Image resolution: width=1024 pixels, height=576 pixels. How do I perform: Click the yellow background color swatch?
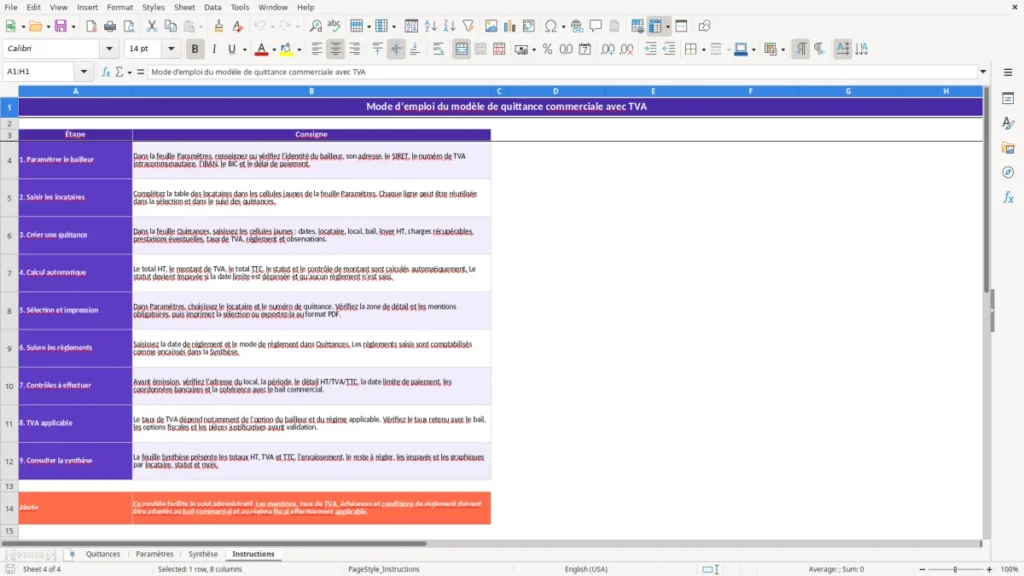point(286,49)
